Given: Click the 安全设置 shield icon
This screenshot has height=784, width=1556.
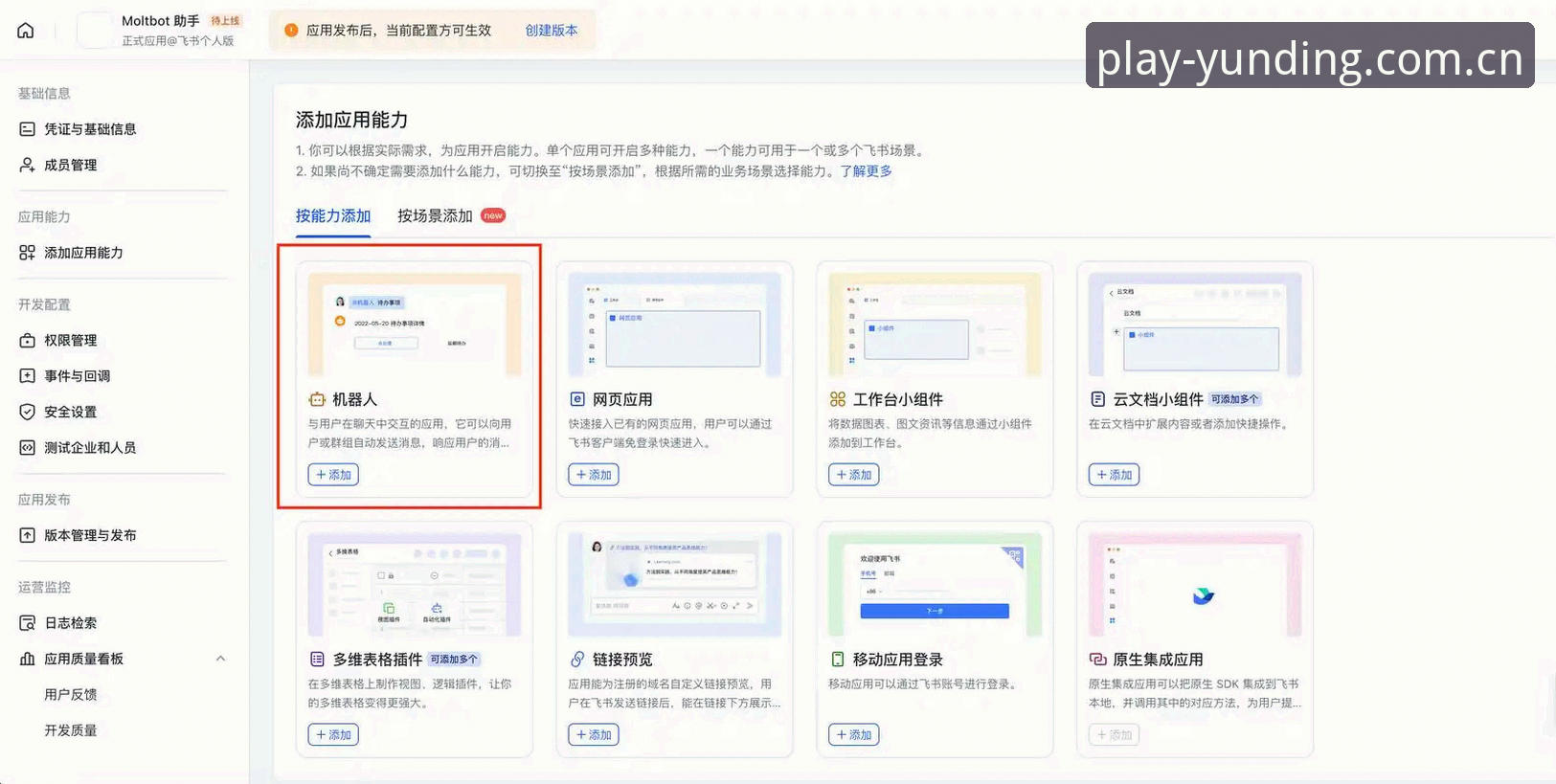Looking at the screenshot, I should coord(27,412).
